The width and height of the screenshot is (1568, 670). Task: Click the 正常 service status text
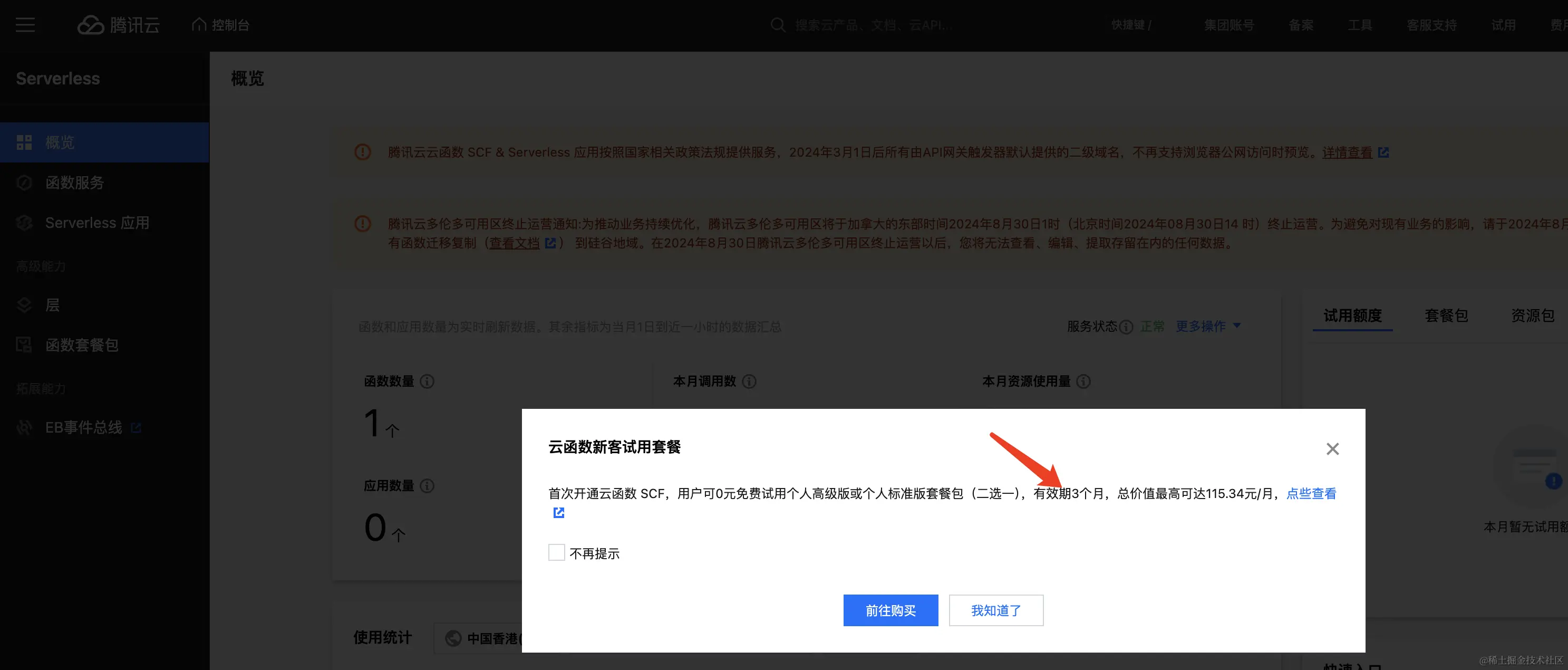[x=1152, y=327]
